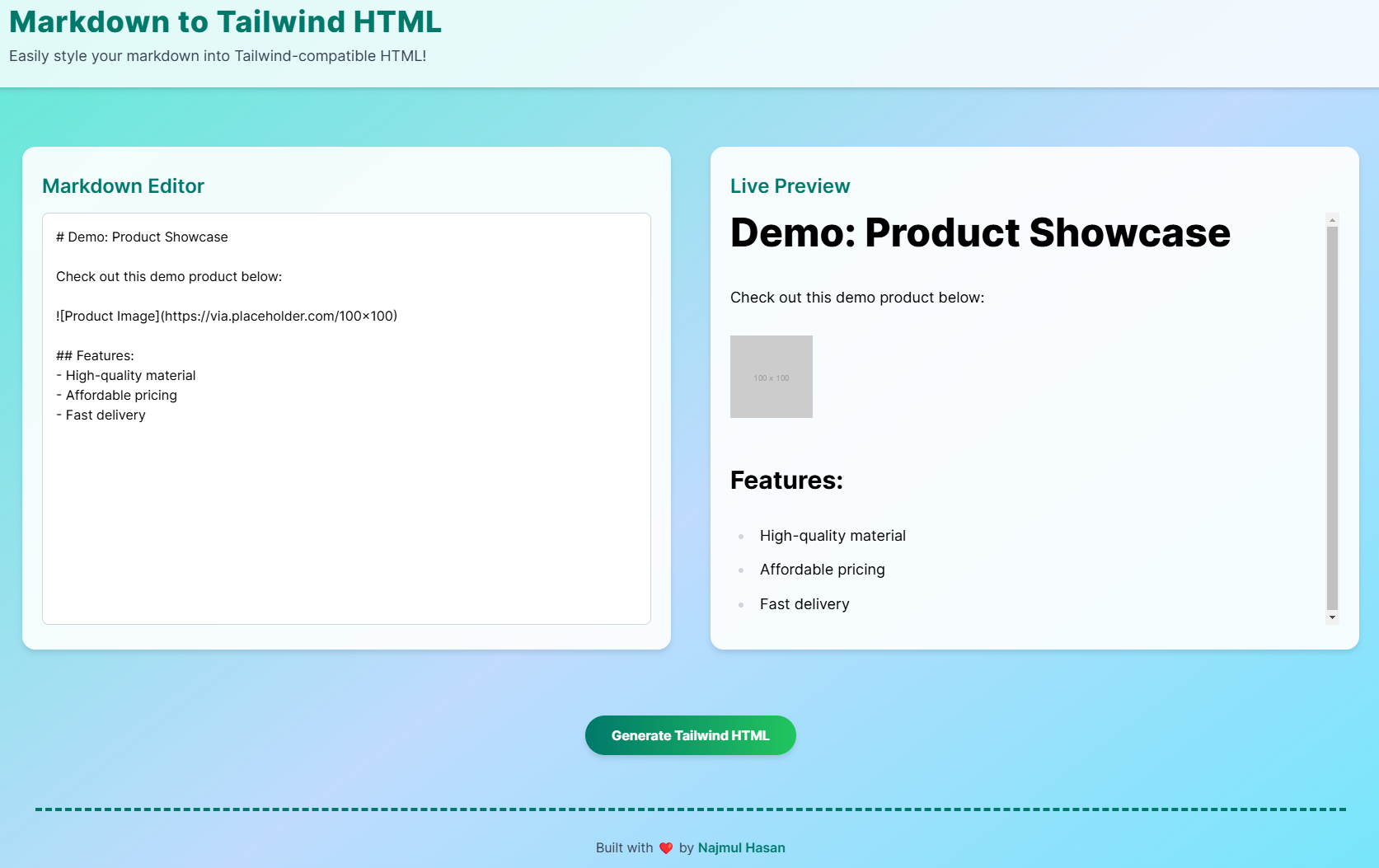
Task: Click the 'Live Preview' panel heading
Action: pos(790,186)
